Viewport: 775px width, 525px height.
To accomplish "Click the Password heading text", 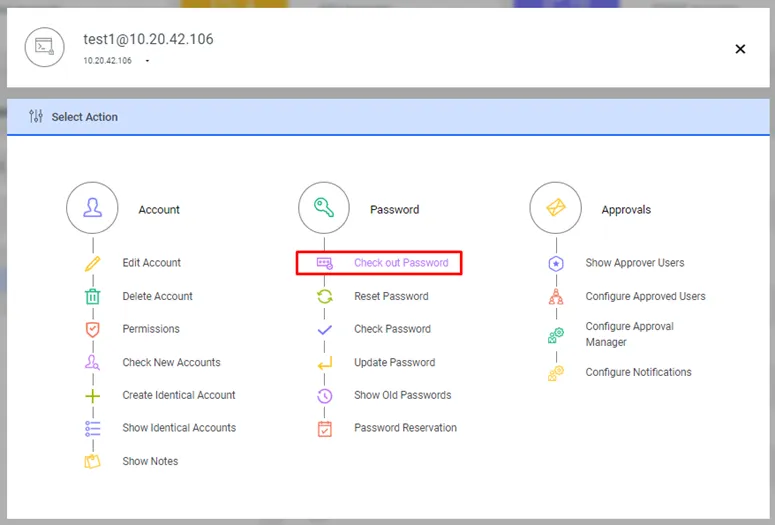I will 394,210.
